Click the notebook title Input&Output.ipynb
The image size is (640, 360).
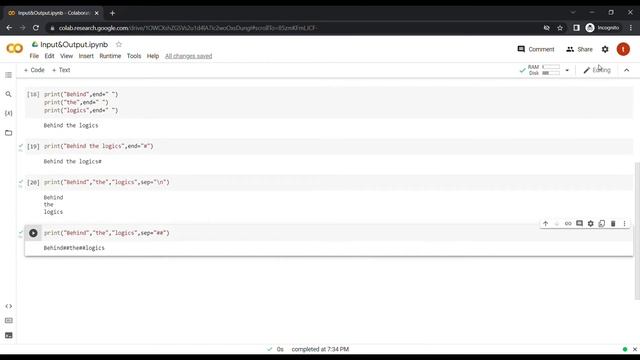74,44
